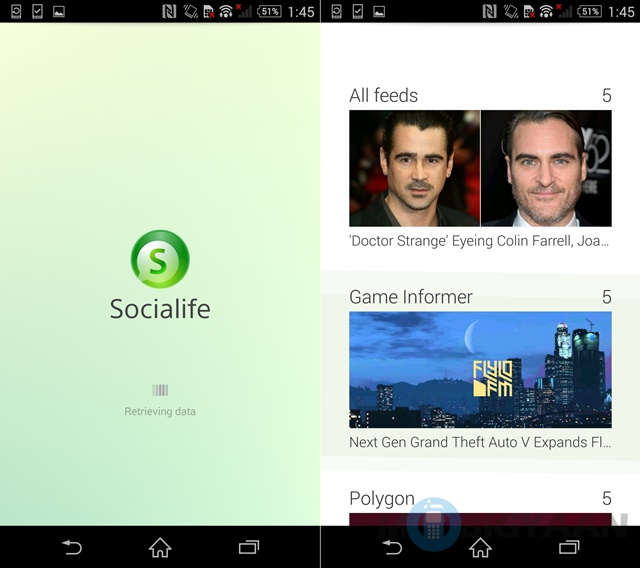Tap the count 5 beside Game Informer
The height and width of the screenshot is (568, 640).
607,297
